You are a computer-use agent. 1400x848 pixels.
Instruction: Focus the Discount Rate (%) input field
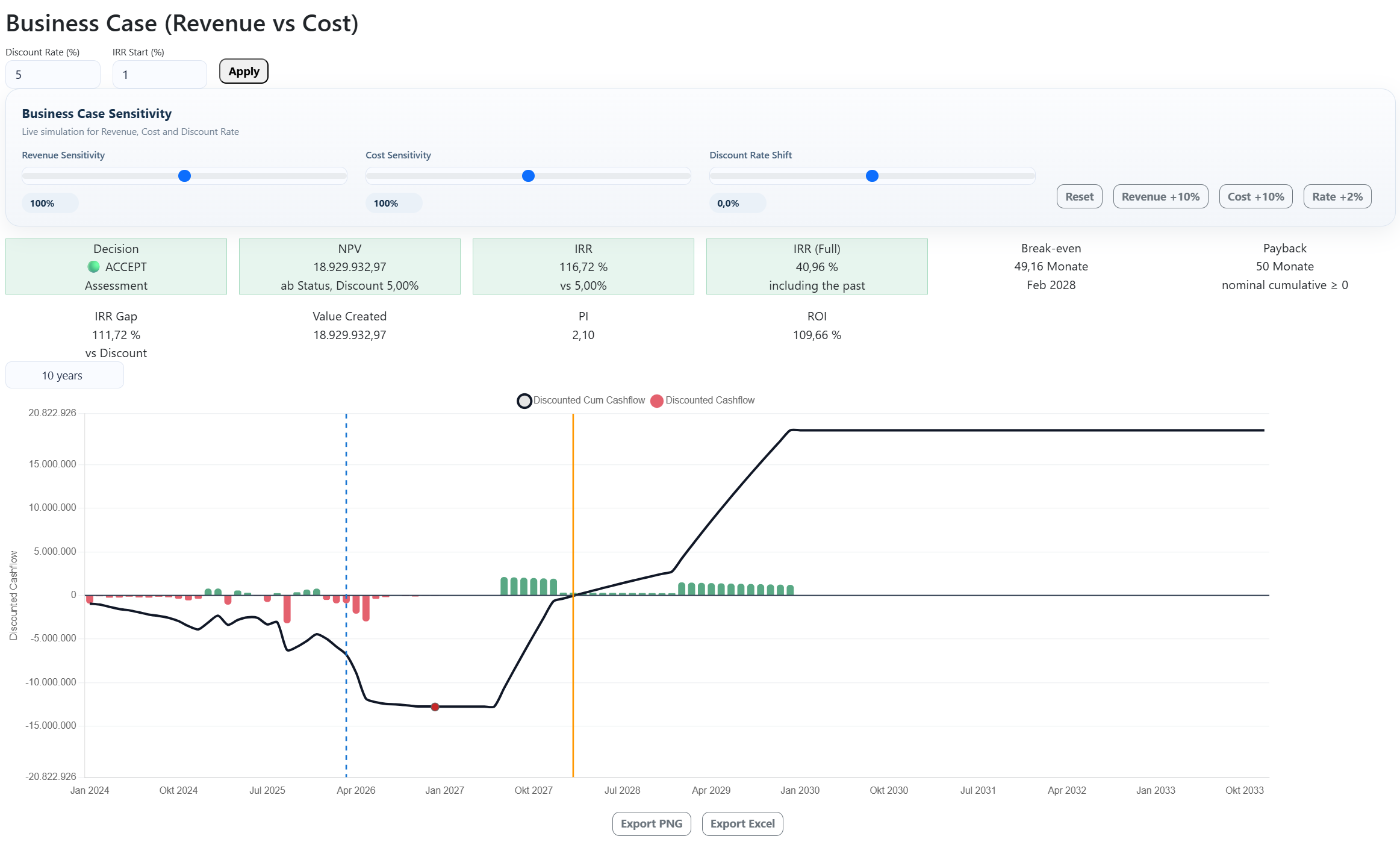(x=53, y=75)
